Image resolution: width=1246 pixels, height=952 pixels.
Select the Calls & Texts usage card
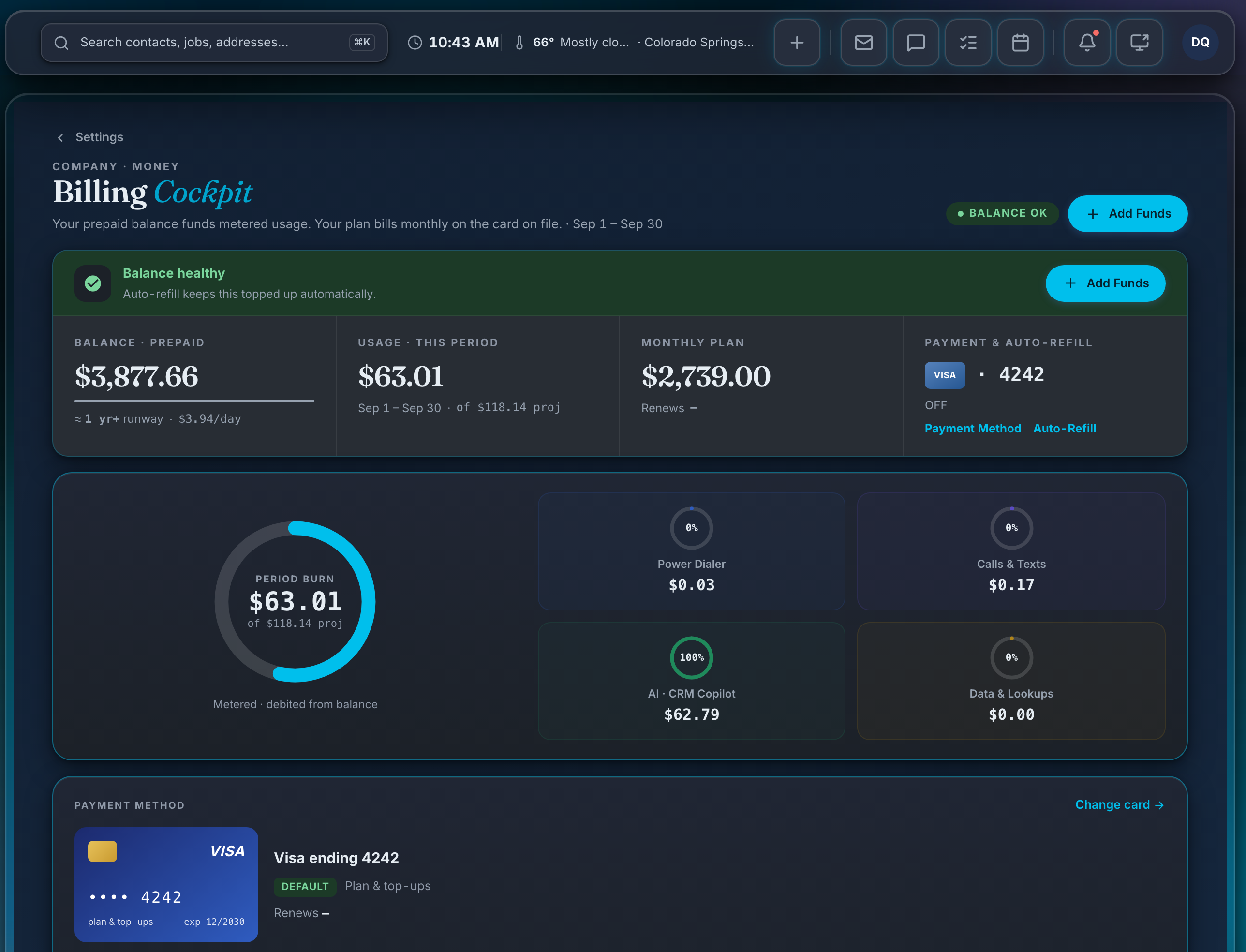point(1011,551)
